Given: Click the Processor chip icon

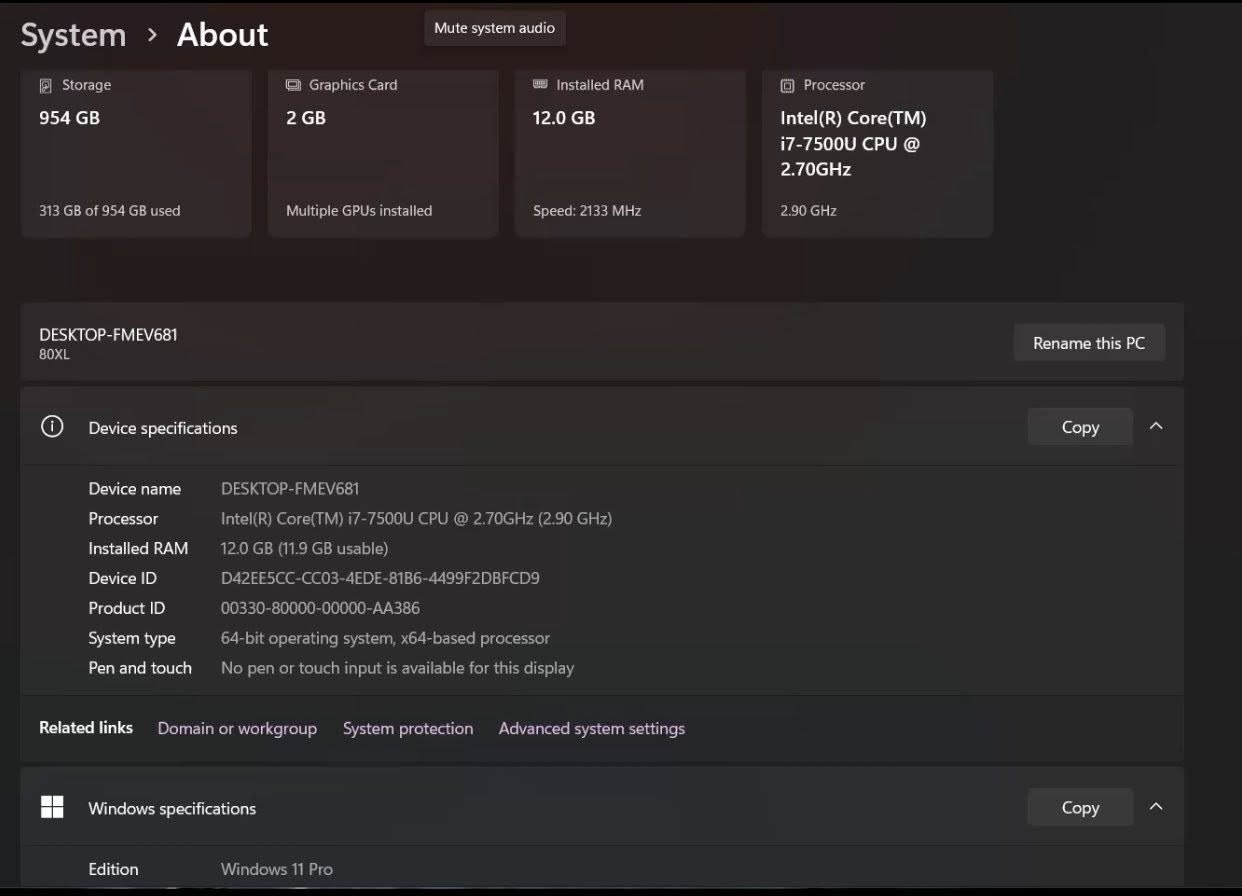Looking at the screenshot, I should point(787,86).
